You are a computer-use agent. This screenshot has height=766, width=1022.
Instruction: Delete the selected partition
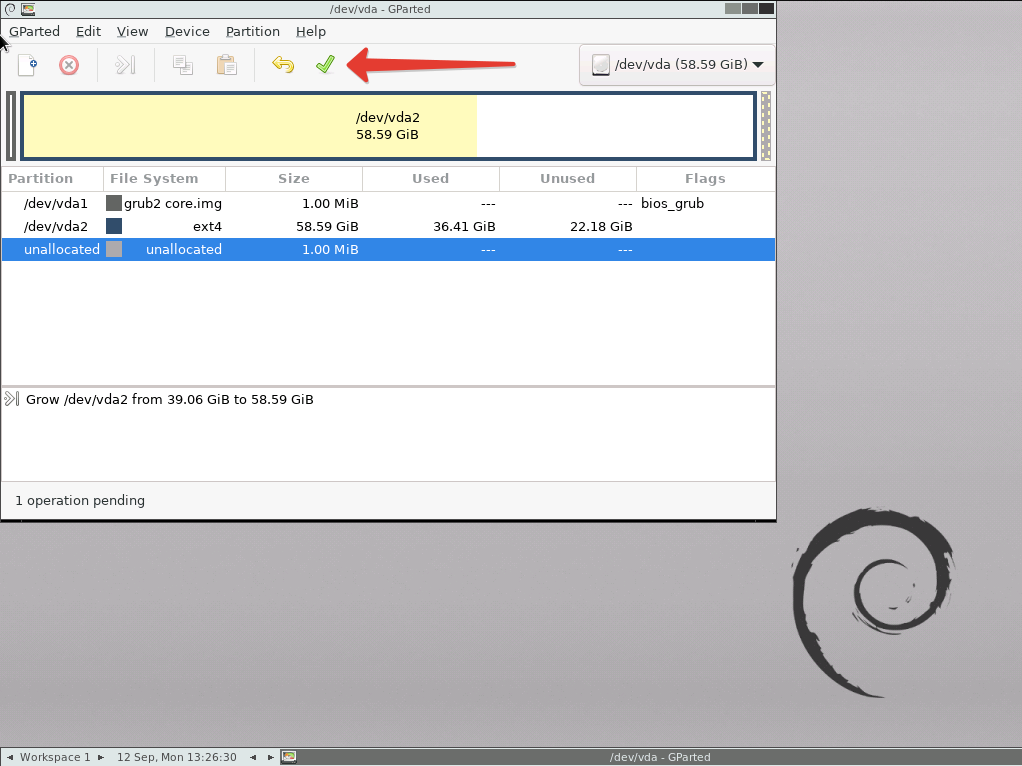(x=68, y=65)
